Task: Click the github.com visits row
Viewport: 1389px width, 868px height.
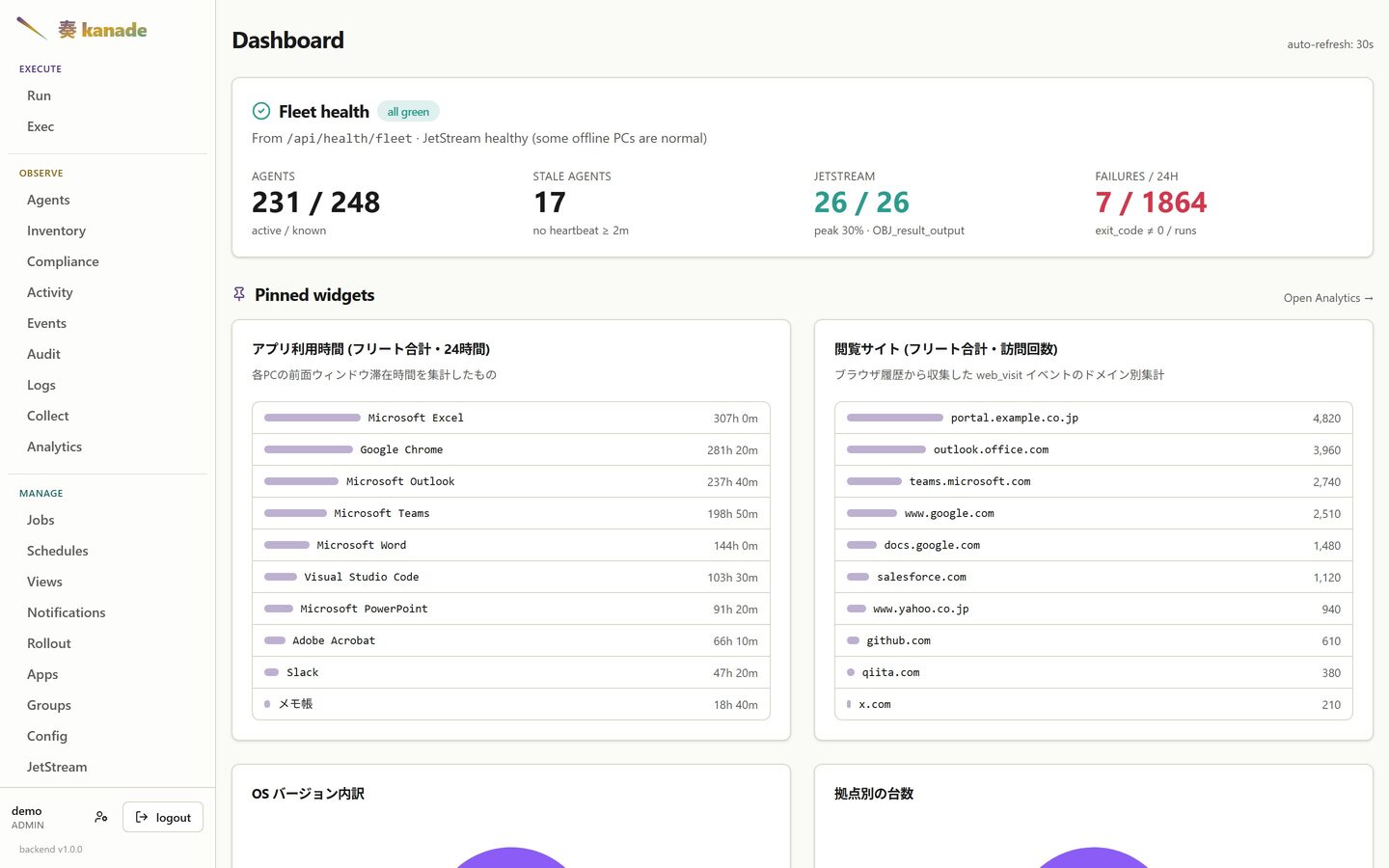Action: click(1094, 640)
